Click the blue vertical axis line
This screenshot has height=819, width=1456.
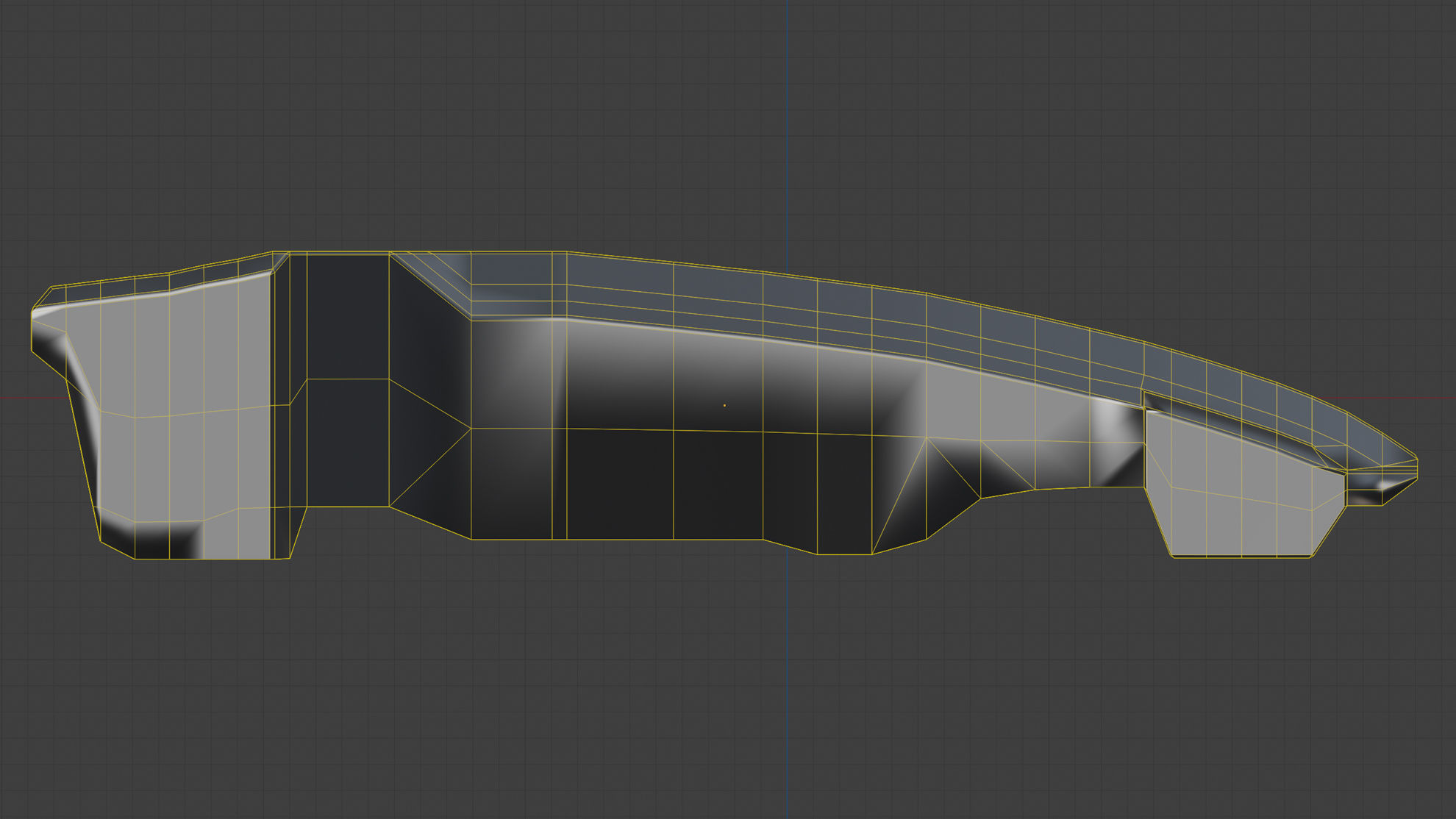tap(787, 147)
